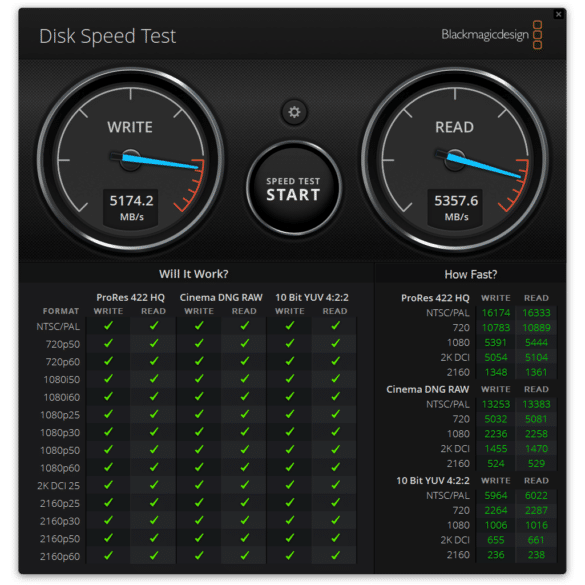This screenshot has width=585, height=585.
Task: Click ProRes 422 HQ write checkmark for 1080i50
Action: pos(109,379)
